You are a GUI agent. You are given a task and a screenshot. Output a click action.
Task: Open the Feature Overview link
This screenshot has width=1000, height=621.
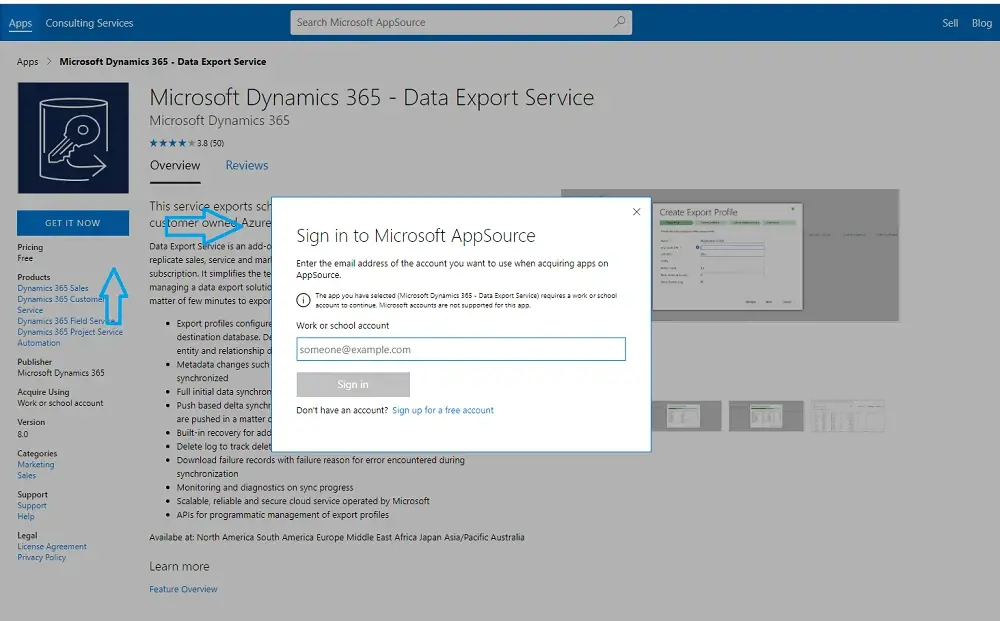pyautogui.click(x=183, y=589)
